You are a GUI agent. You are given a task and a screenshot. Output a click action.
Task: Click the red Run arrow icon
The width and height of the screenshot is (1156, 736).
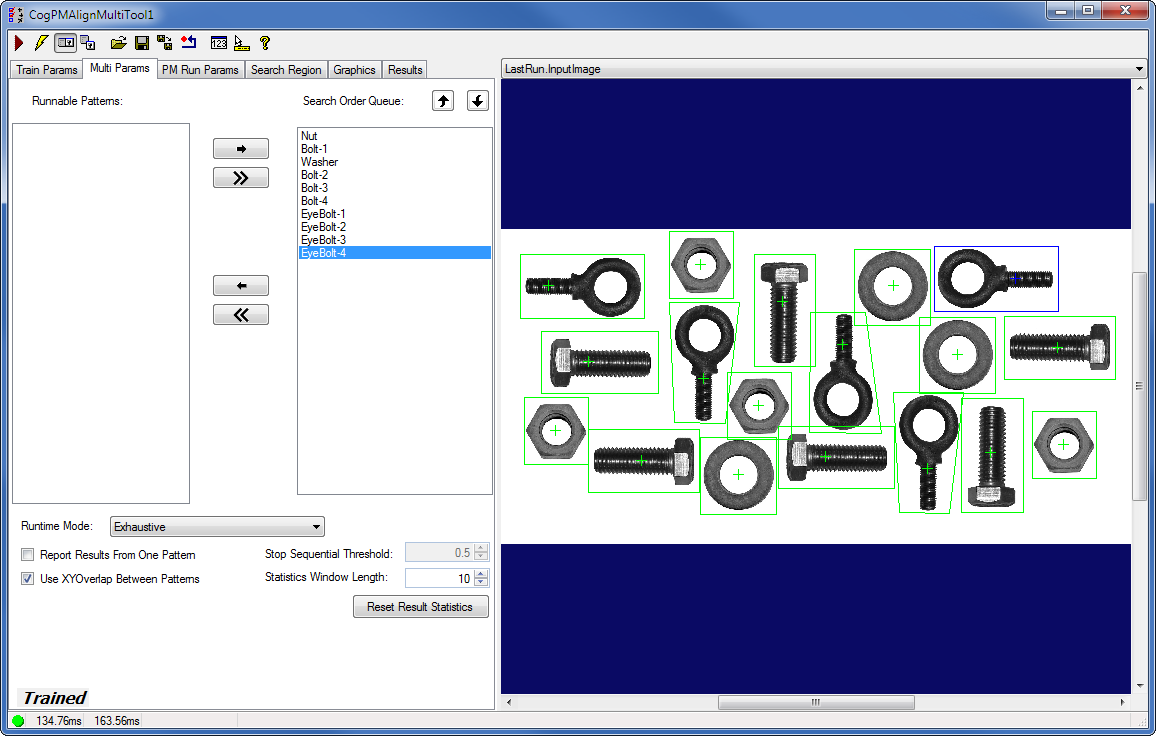19,43
